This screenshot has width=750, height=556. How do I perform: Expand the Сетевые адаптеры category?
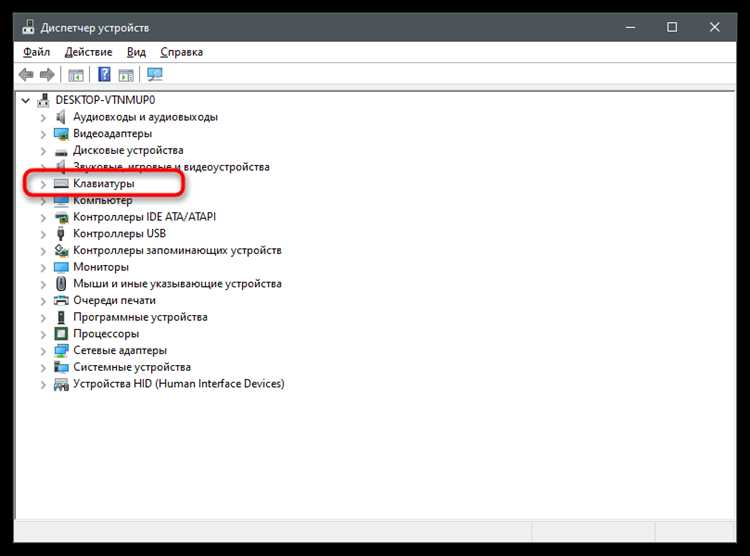click(x=43, y=351)
